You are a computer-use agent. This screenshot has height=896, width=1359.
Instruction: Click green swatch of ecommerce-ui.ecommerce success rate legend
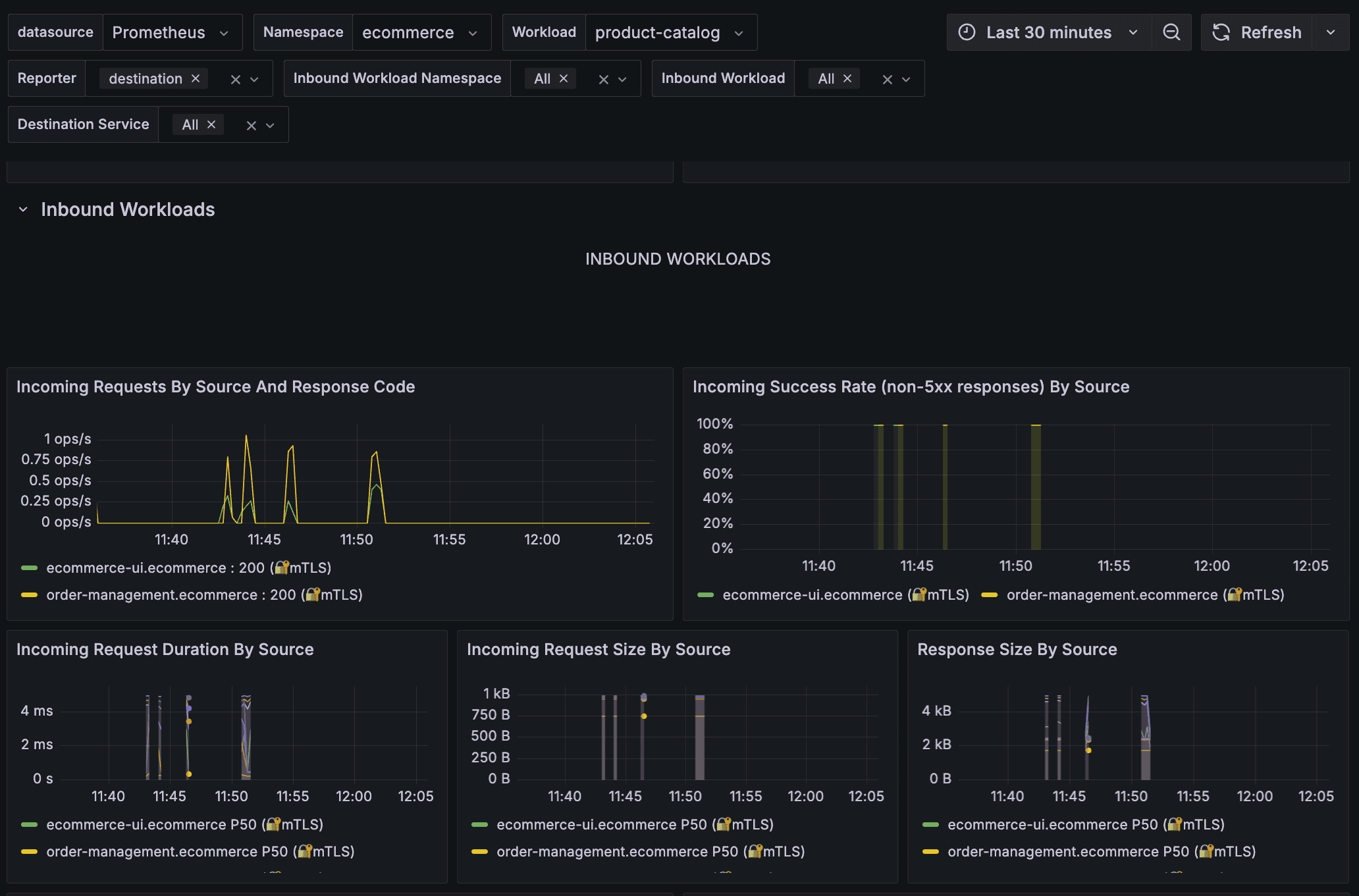coord(705,594)
